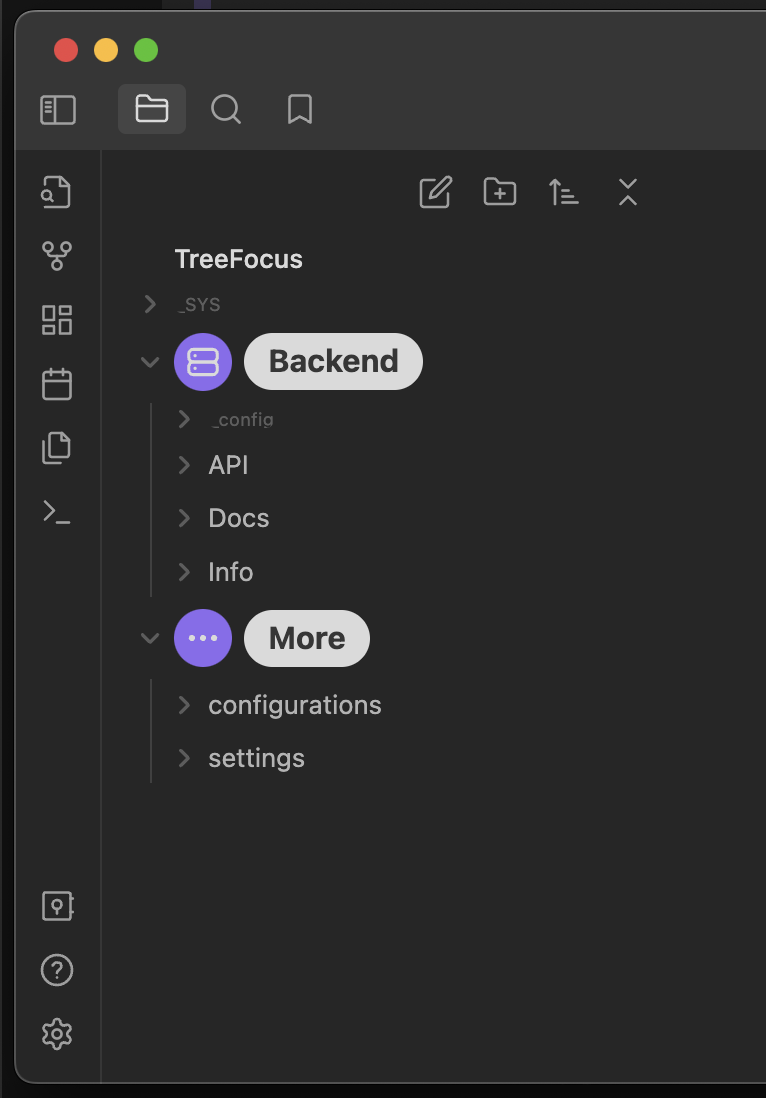Switch to the Search tab
The width and height of the screenshot is (766, 1098).
tap(226, 110)
